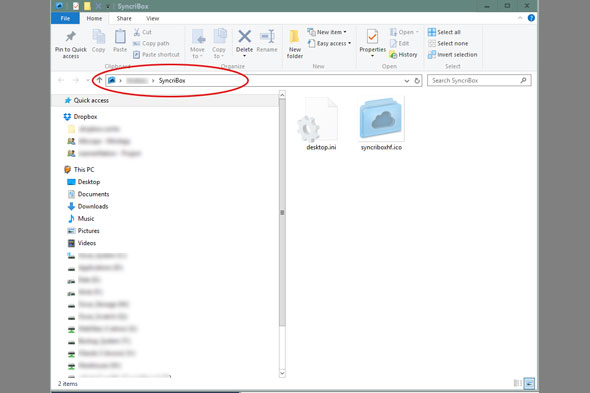590x393 pixels.
Task: Switch to large icons view icon
Action: coord(529,383)
